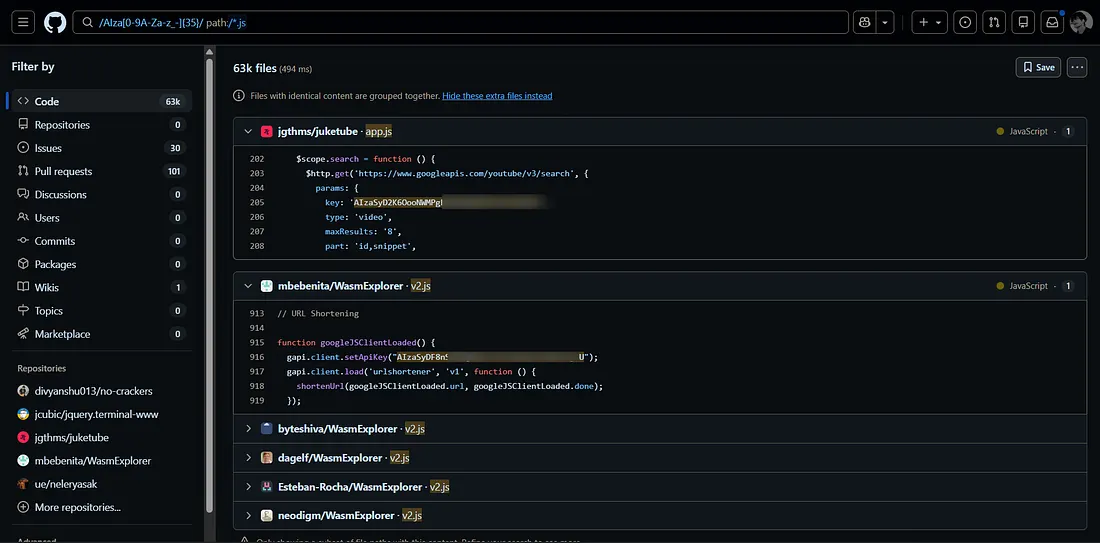1100x543 pixels.
Task: Filter by divyanshu013/no-crackers repository
Action: (x=102, y=391)
